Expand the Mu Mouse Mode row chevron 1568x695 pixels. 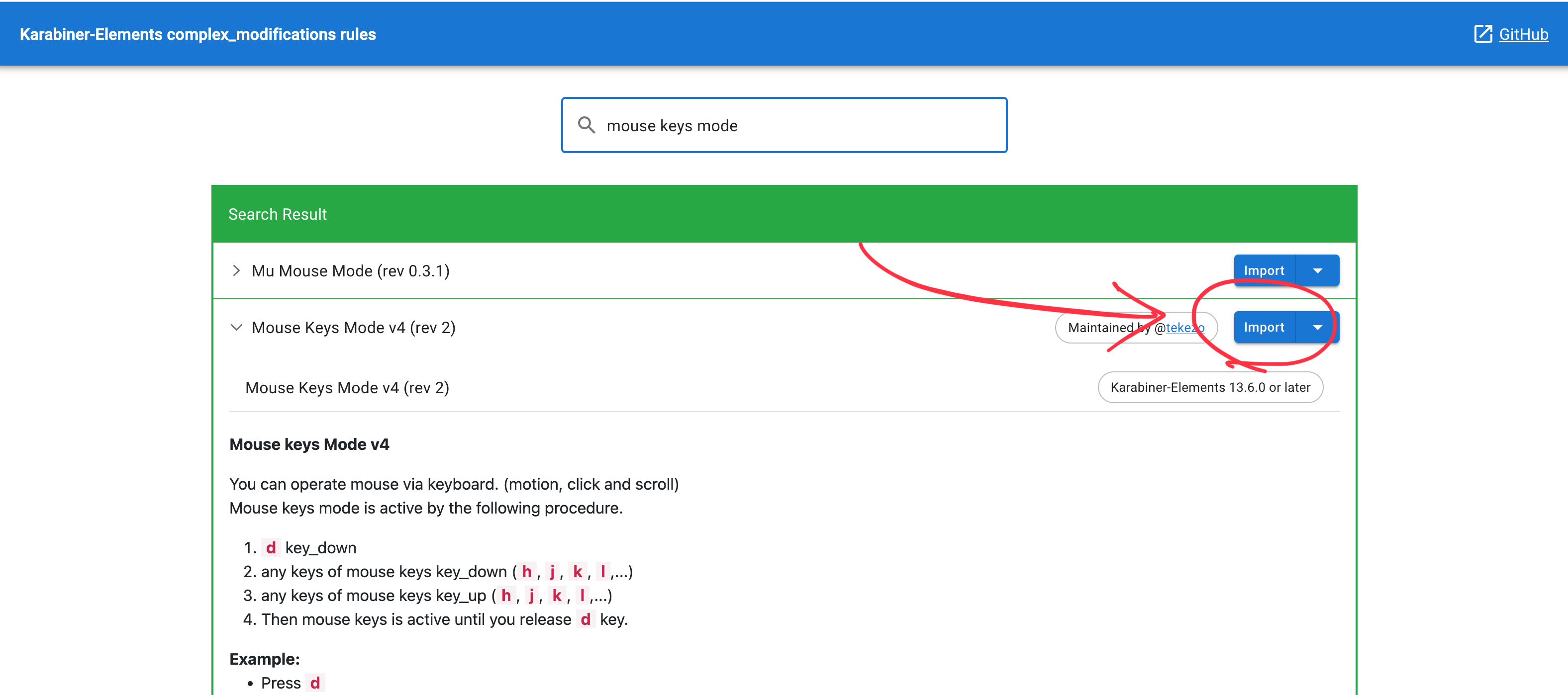point(236,270)
